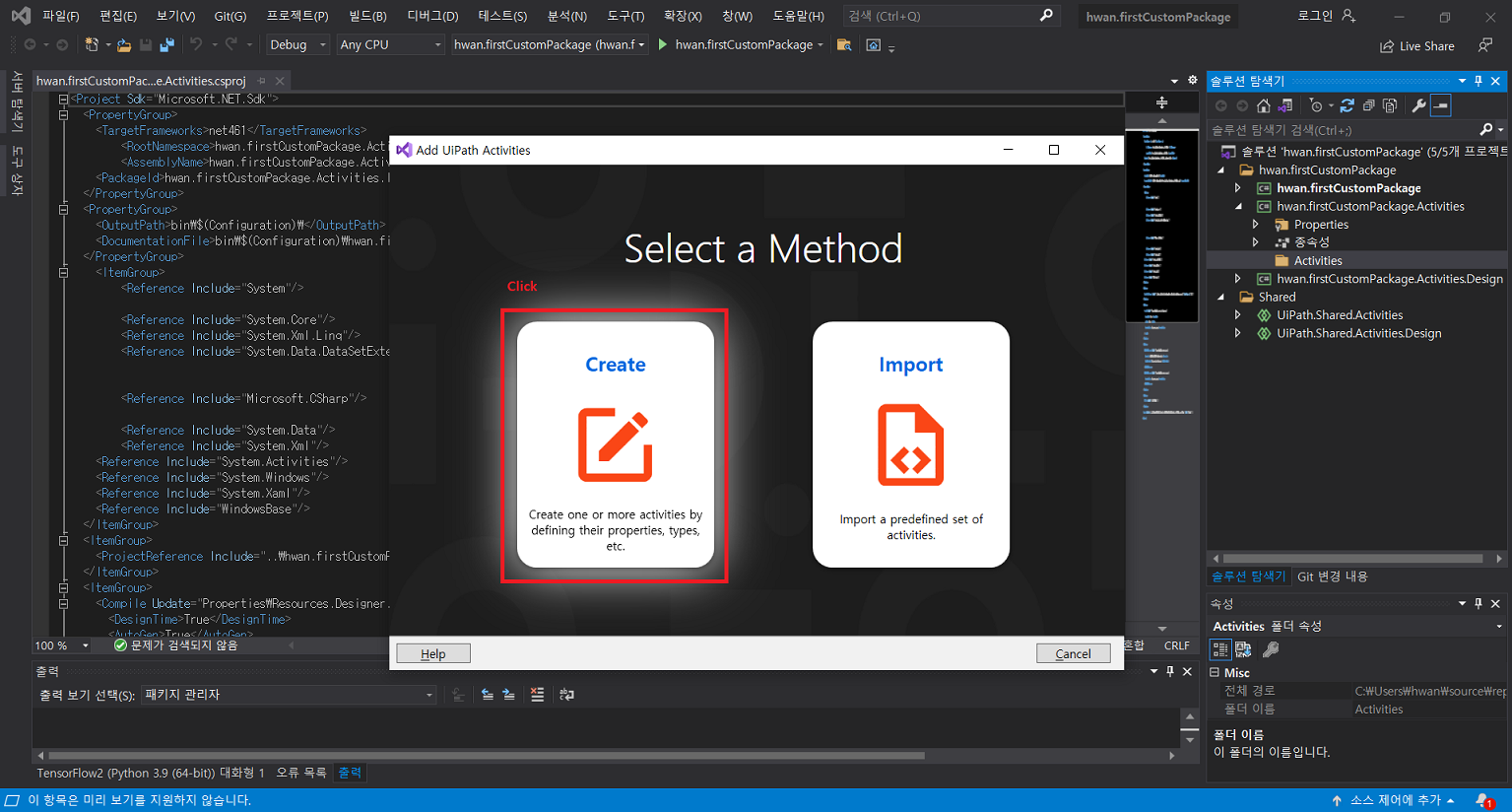Click the Help button in dialog
1512x812 pixels.
(x=433, y=653)
